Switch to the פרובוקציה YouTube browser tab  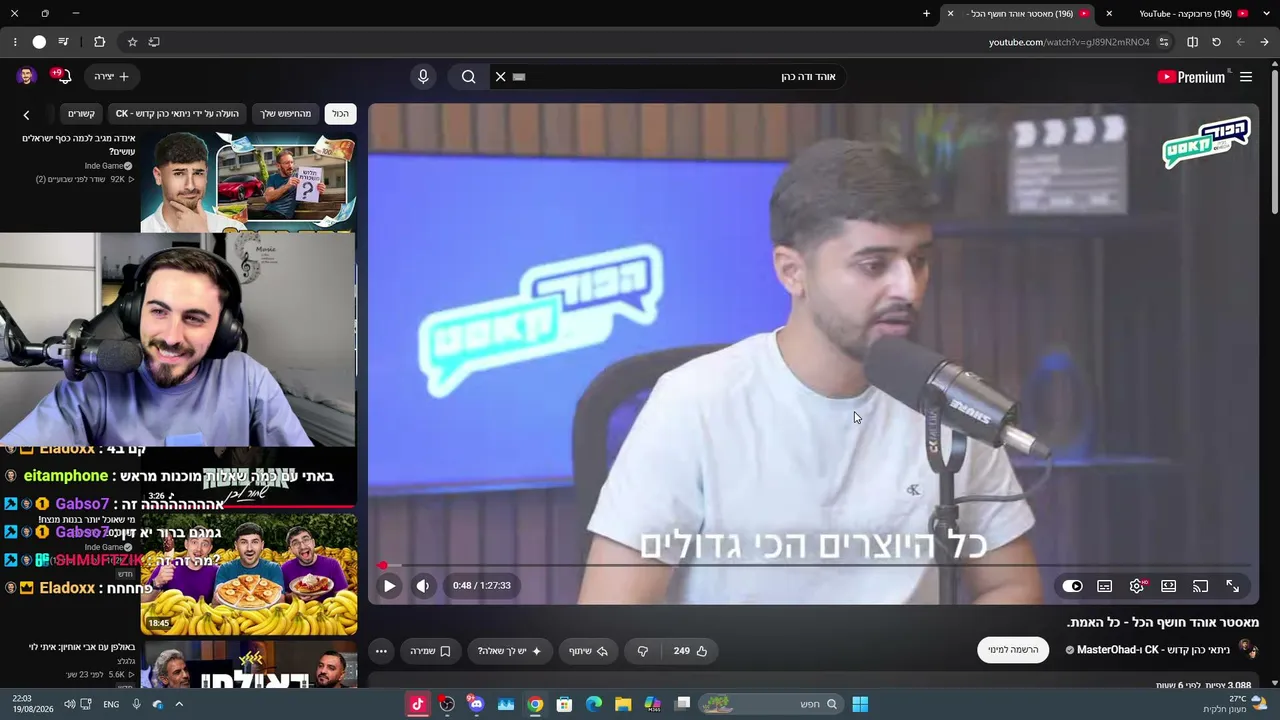click(1185, 14)
